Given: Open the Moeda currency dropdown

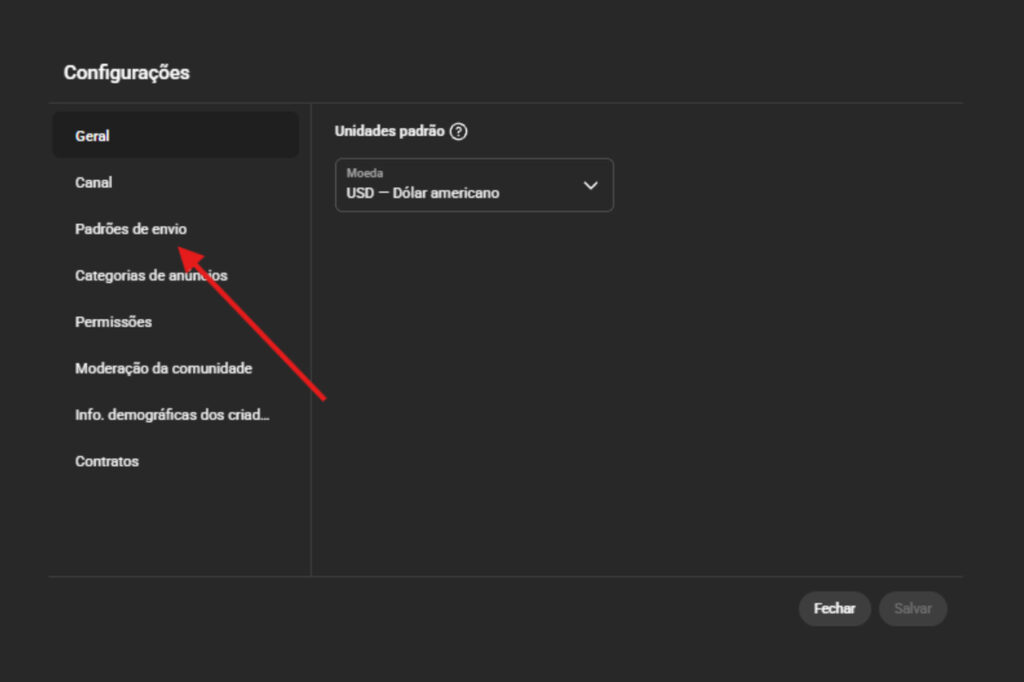Looking at the screenshot, I should pos(474,185).
